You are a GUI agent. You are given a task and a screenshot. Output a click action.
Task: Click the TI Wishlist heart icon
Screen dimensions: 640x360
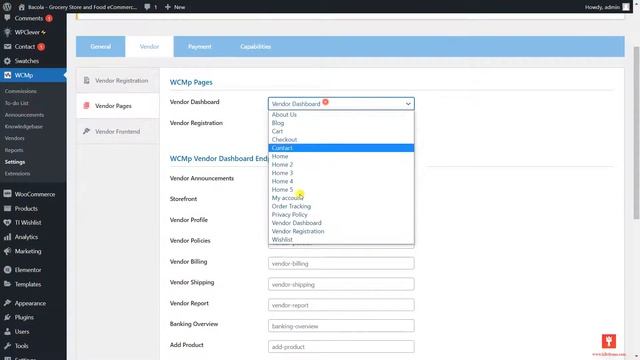coord(7,222)
